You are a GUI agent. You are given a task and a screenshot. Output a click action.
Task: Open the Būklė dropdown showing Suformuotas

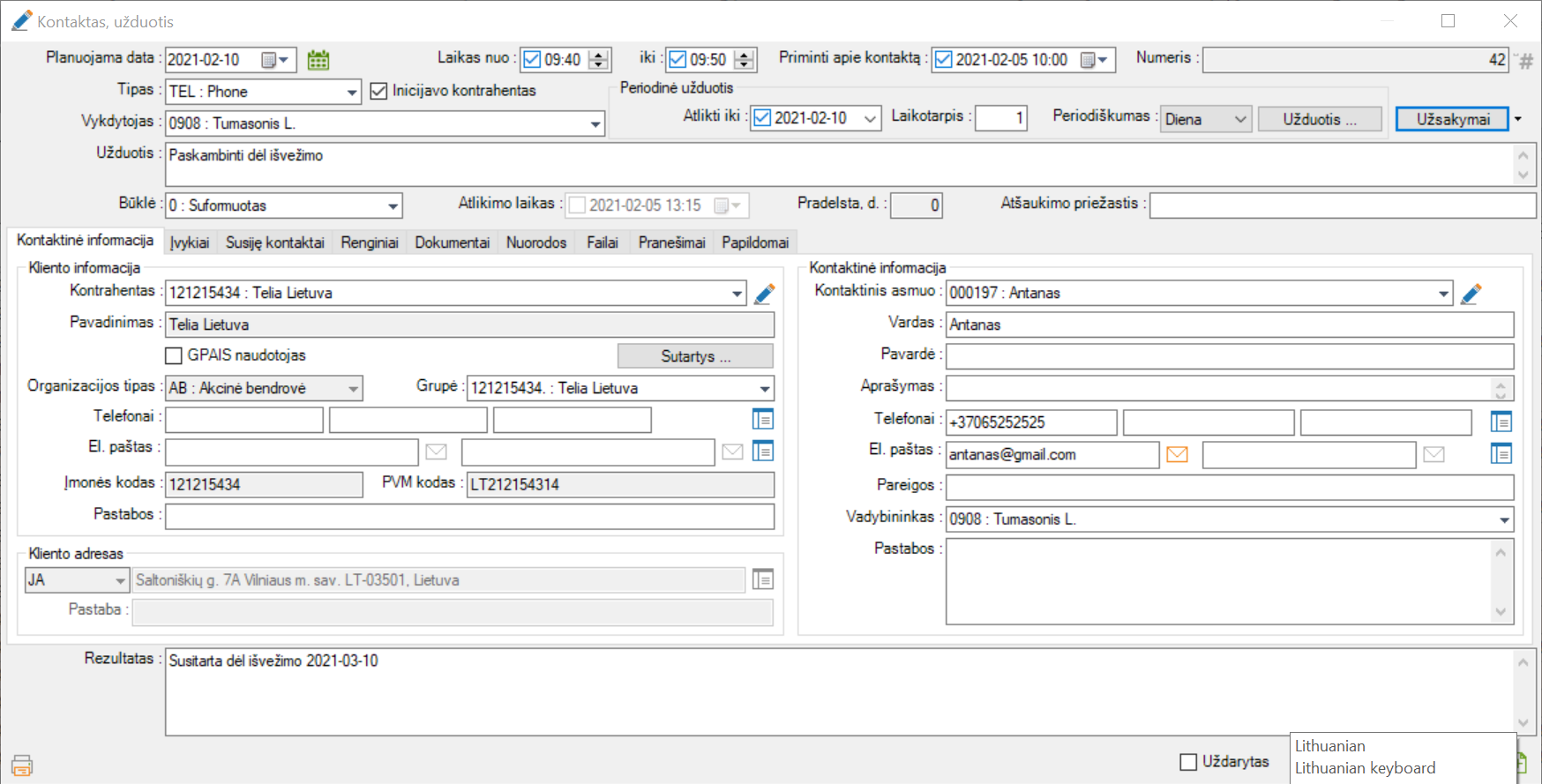pyautogui.click(x=393, y=206)
